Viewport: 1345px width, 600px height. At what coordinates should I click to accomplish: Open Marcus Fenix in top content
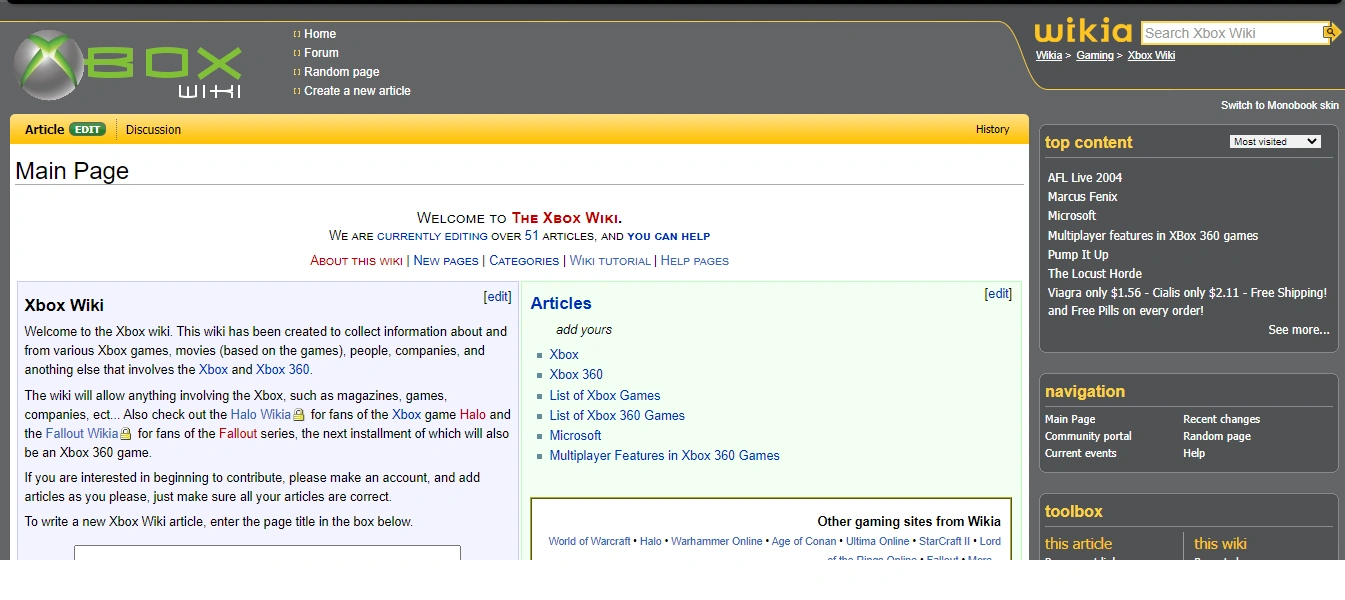coord(1082,197)
